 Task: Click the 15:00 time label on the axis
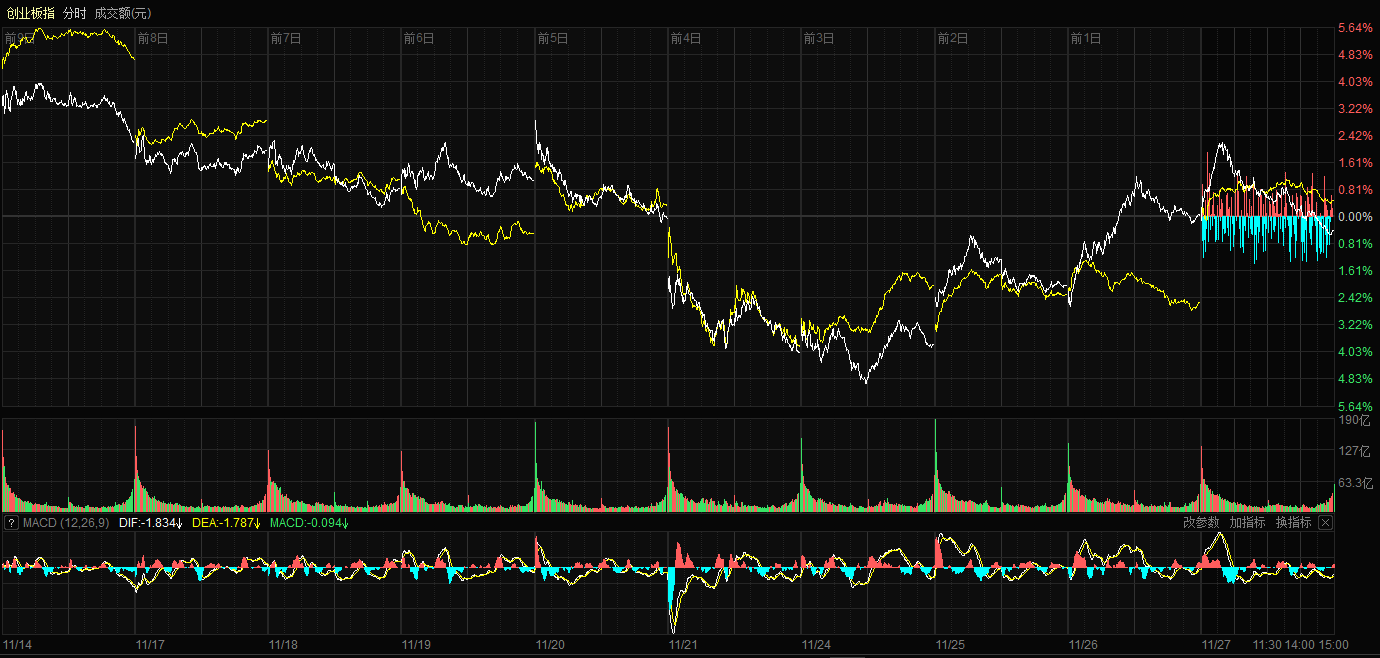1334,645
